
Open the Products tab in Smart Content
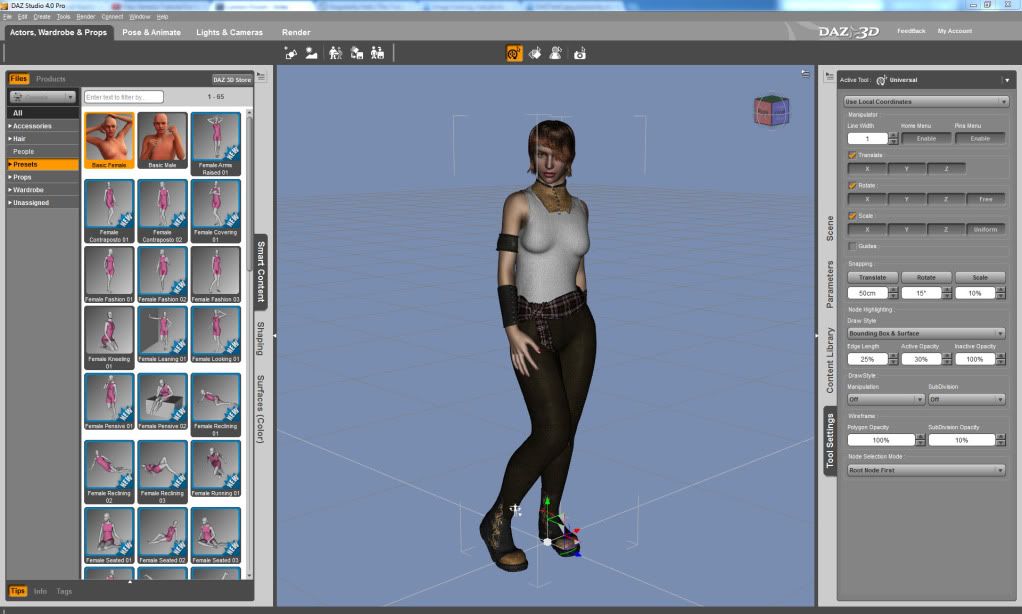click(x=51, y=79)
